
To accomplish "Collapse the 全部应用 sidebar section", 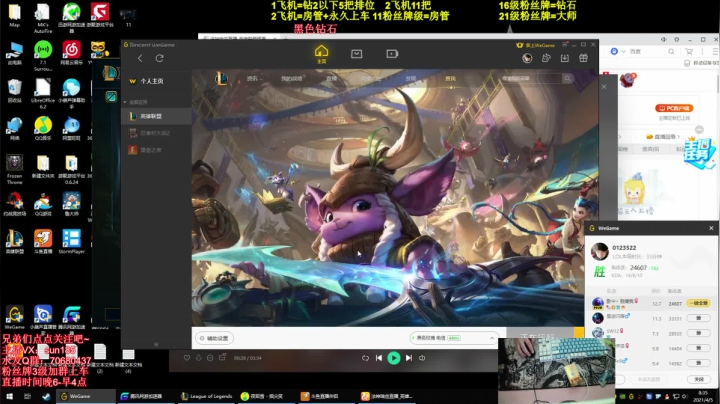I will [x=125, y=102].
